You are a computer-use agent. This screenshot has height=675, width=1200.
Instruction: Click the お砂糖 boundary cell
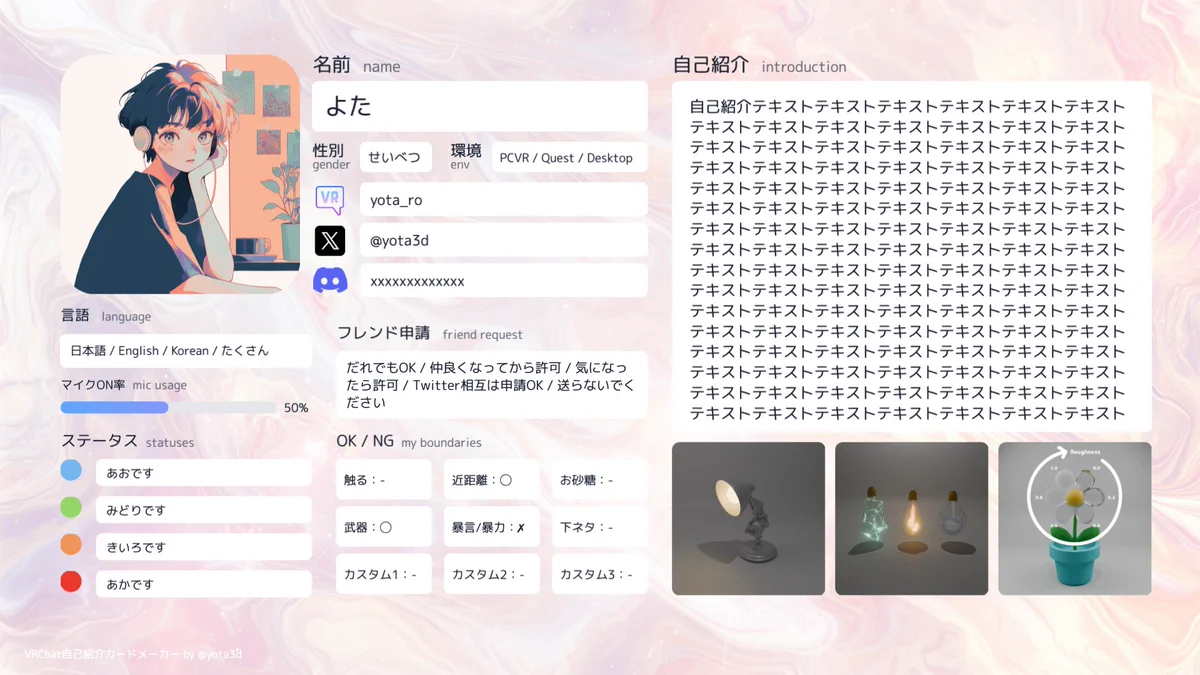(600, 480)
